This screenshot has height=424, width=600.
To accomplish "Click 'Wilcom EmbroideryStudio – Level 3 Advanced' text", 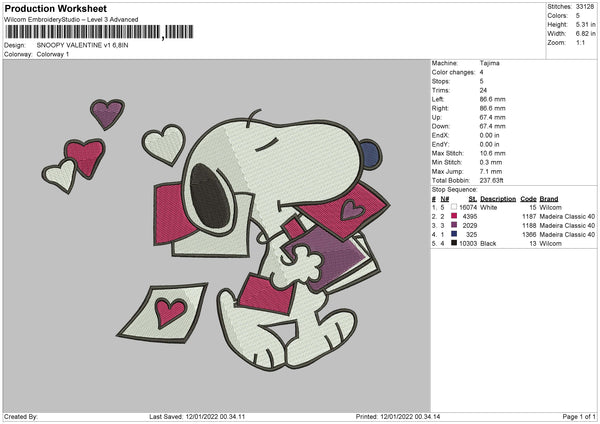I will tap(71, 20).
